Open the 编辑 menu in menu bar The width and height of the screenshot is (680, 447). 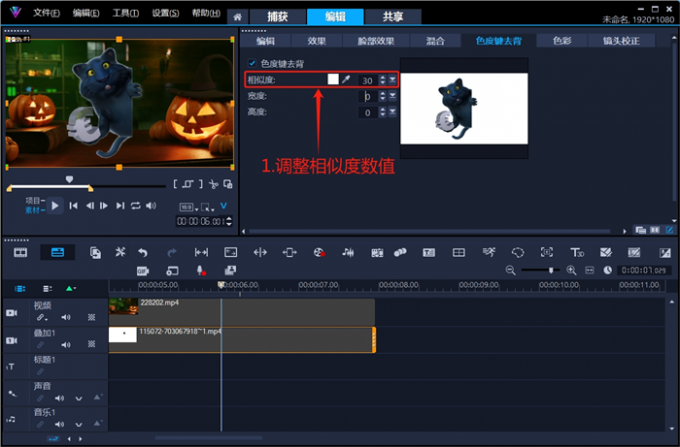(85, 13)
